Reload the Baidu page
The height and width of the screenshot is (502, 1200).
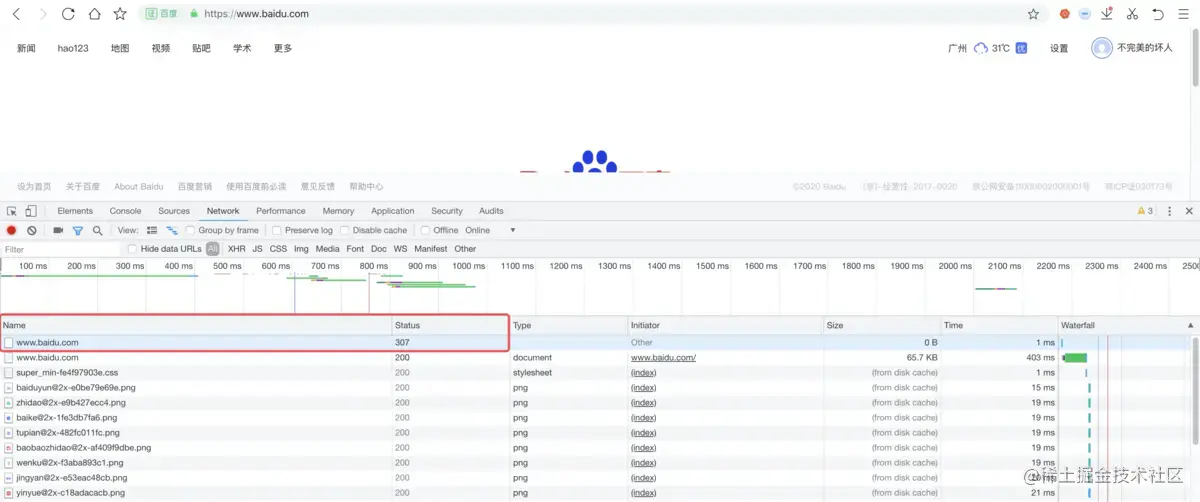(68, 14)
